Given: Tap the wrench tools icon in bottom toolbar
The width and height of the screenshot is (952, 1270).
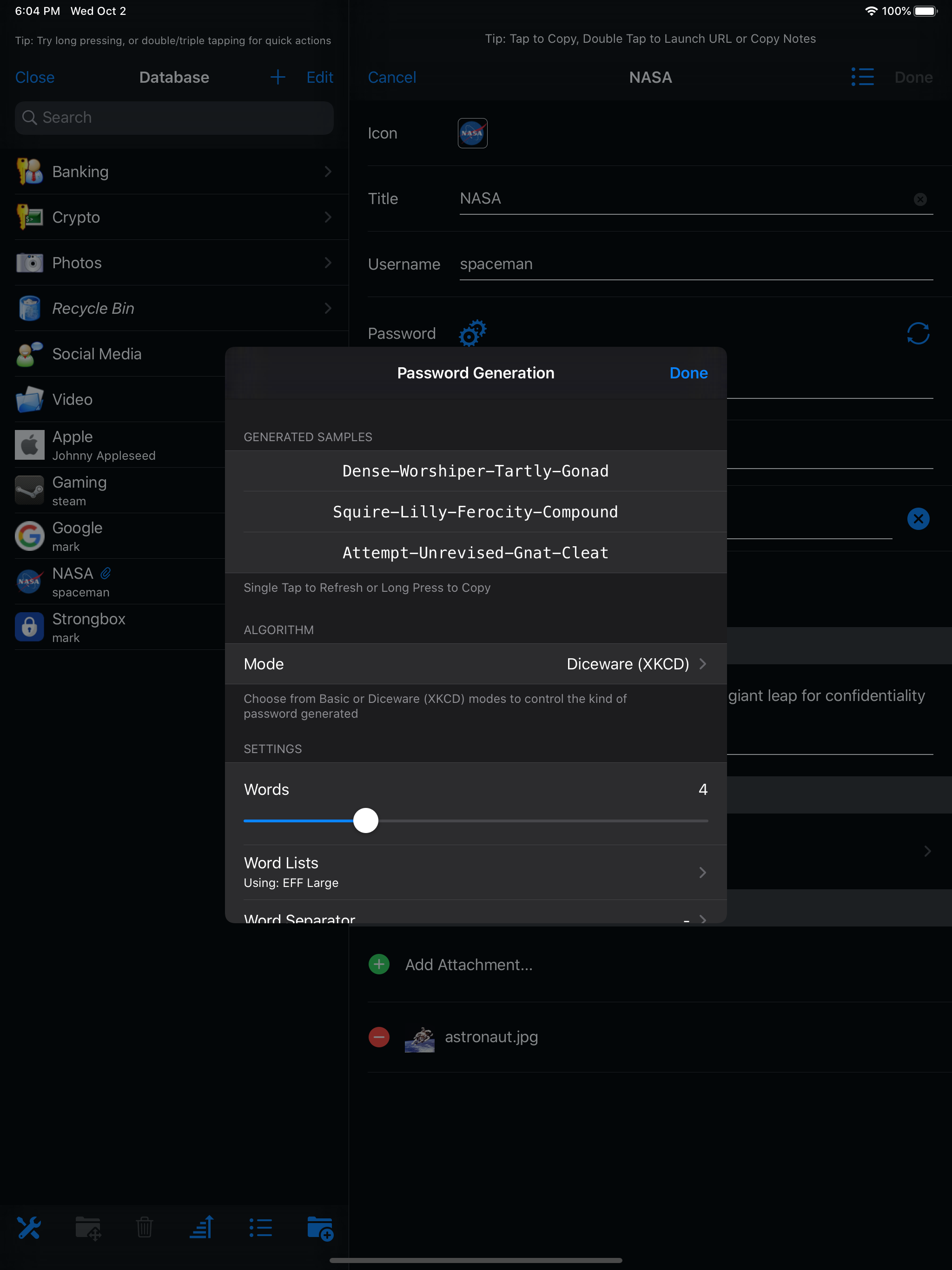Looking at the screenshot, I should point(29,1228).
